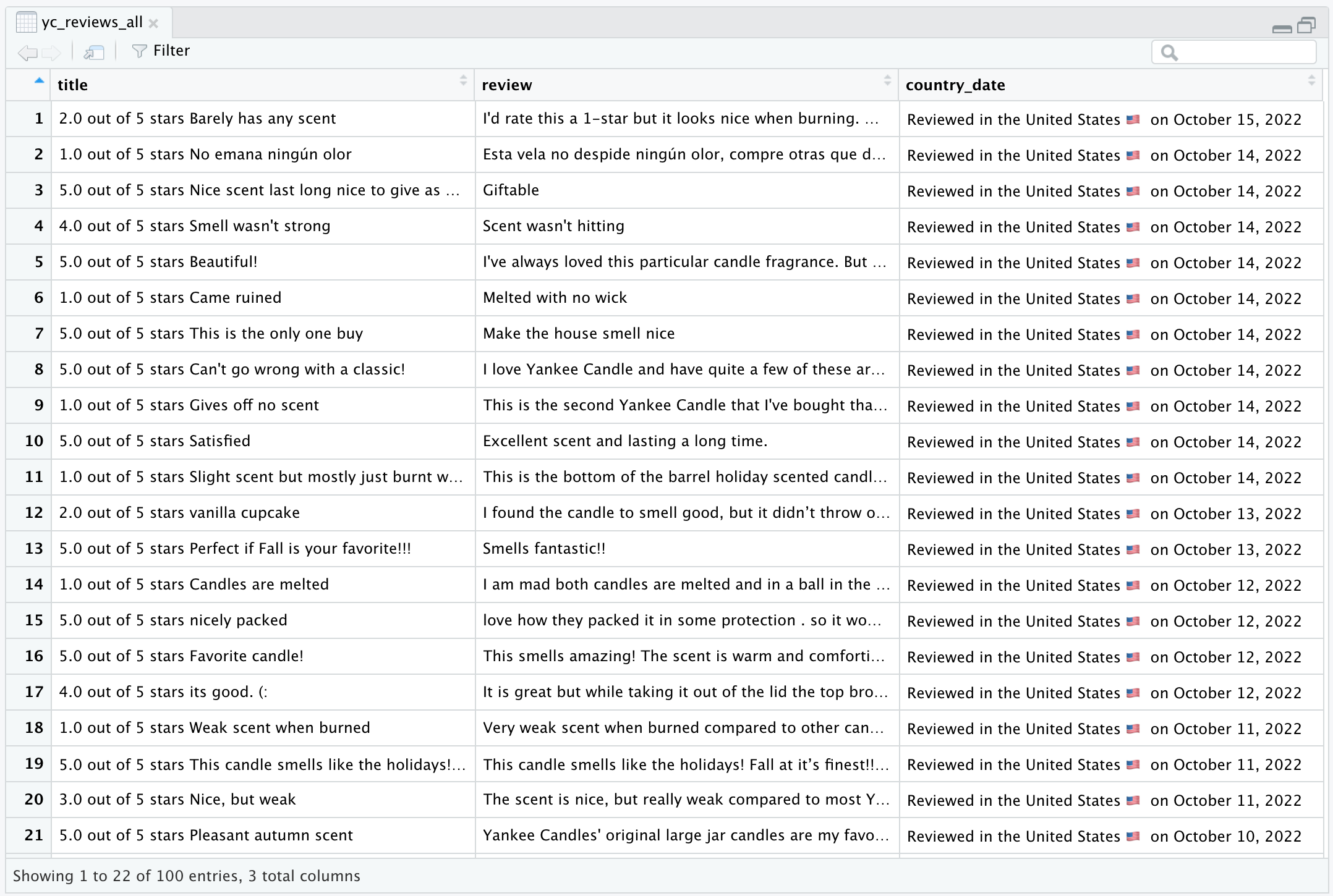Click the show in new window icon
1333x896 pixels.
94,53
